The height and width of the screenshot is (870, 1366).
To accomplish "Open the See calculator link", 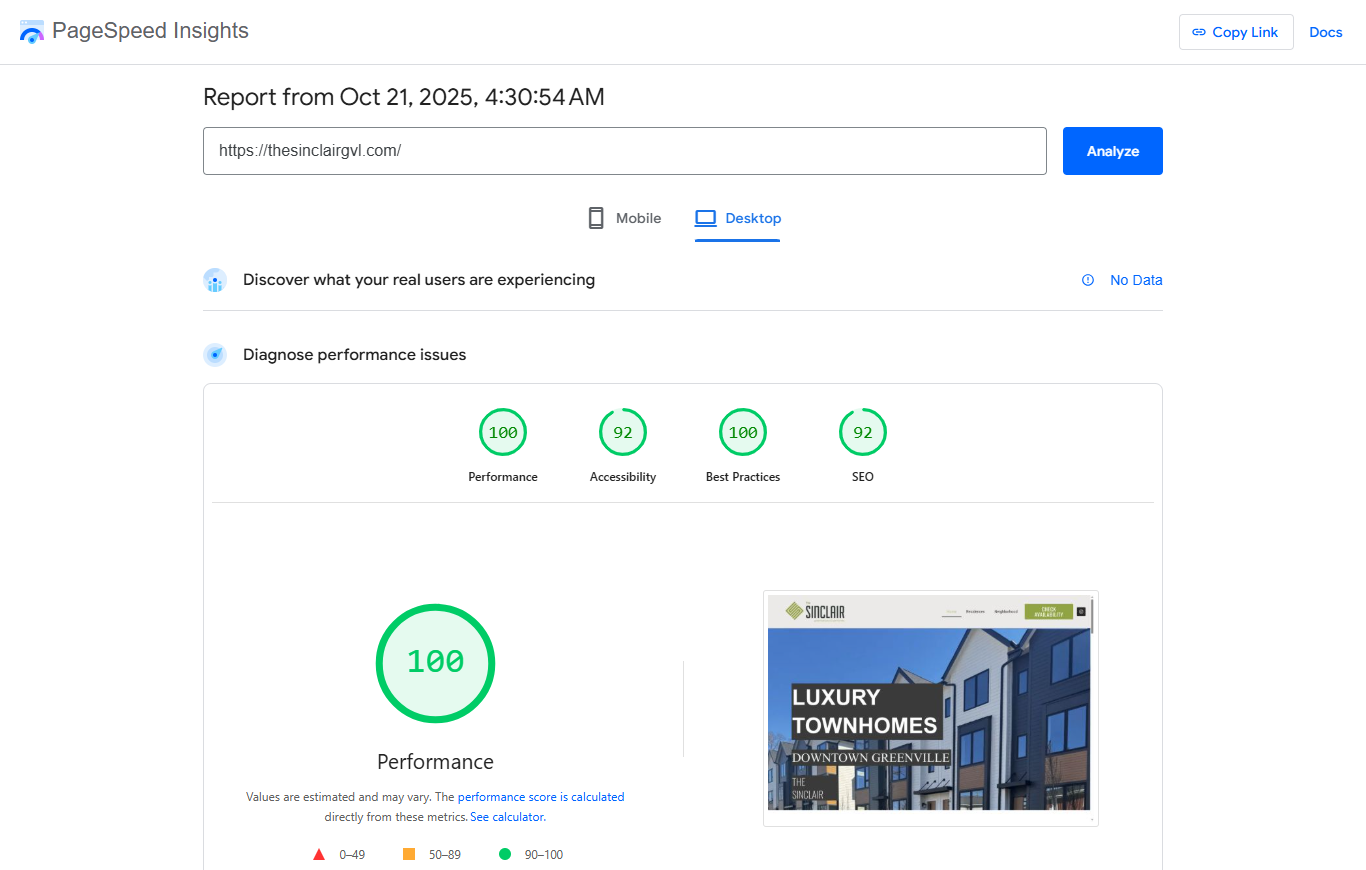I will tap(506, 816).
